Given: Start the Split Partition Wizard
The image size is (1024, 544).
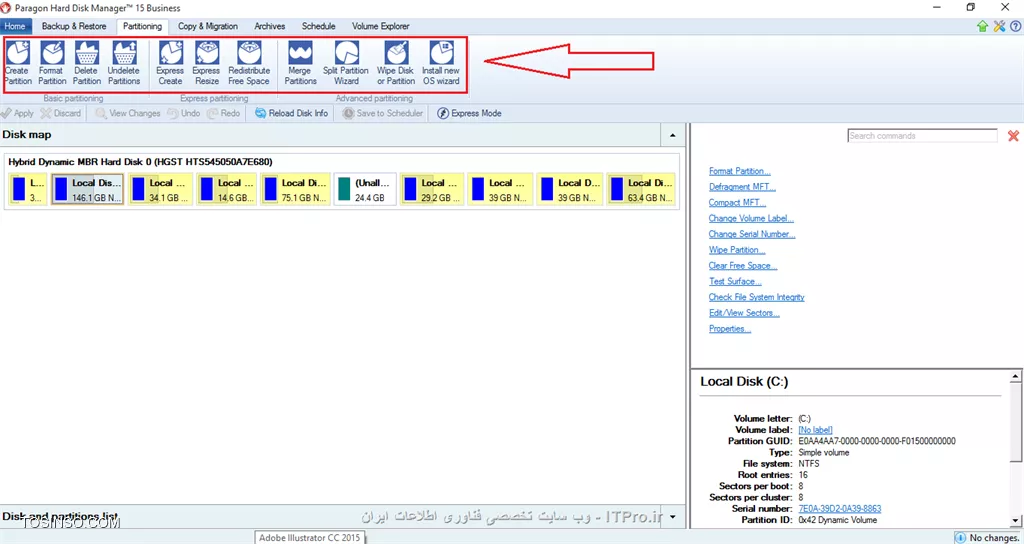Looking at the screenshot, I should click(x=346, y=63).
